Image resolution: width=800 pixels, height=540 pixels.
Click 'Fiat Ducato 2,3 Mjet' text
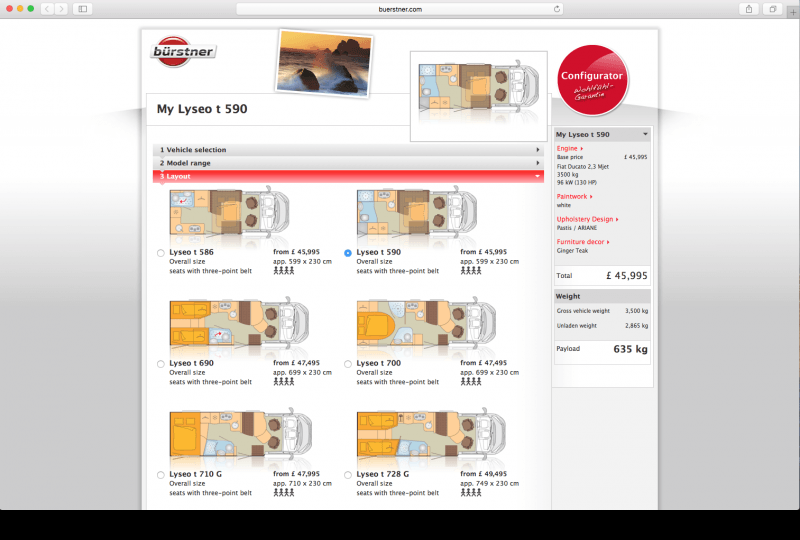[583, 166]
